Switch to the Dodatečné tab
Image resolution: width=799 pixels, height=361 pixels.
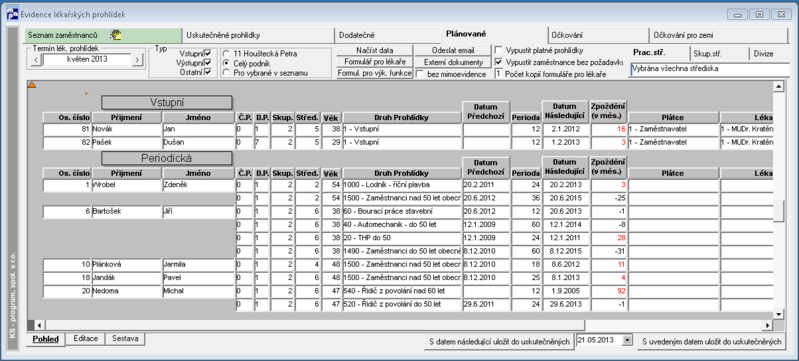(x=388, y=36)
